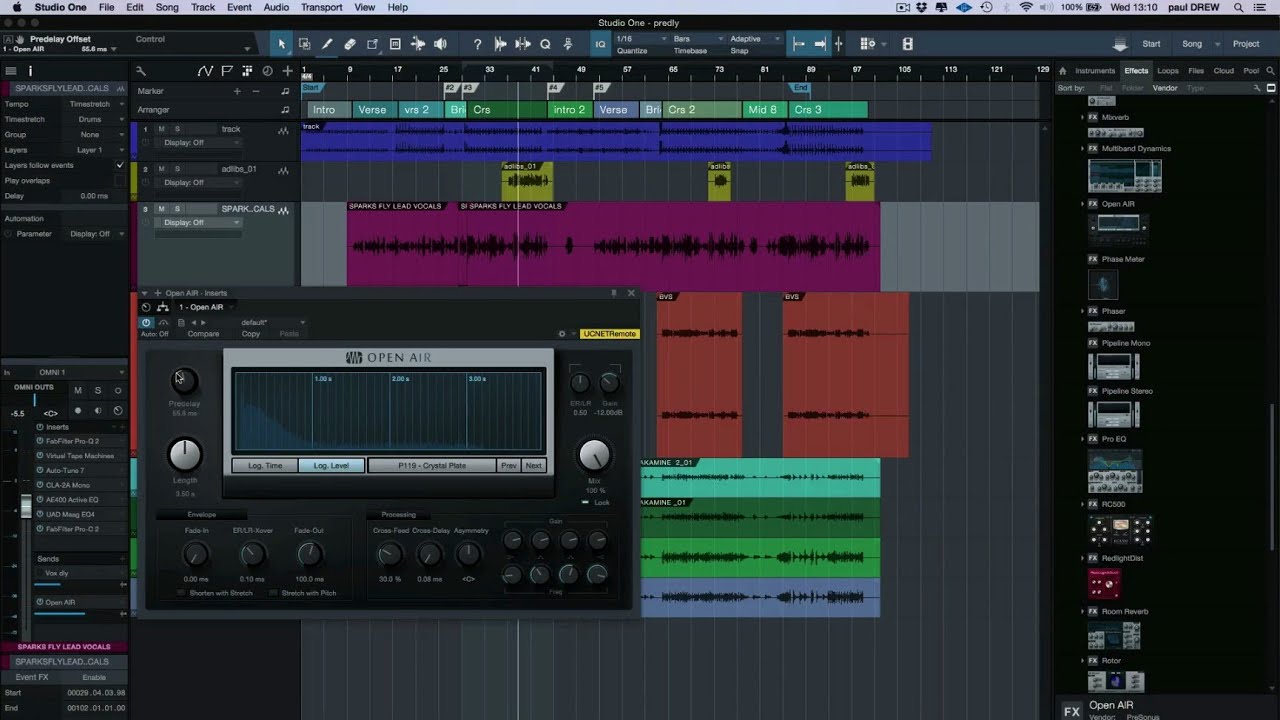Open the preset 'default' dropdown in Open AIR
Image resolution: width=1280 pixels, height=720 pixels.
pyautogui.click(x=272, y=322)
